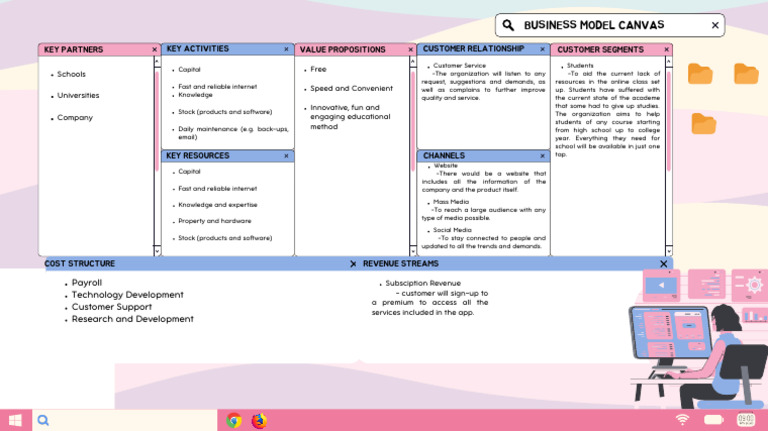768x431 pixels.
Task: Close the Customer Relationship panel
Action: coord(542,49)
